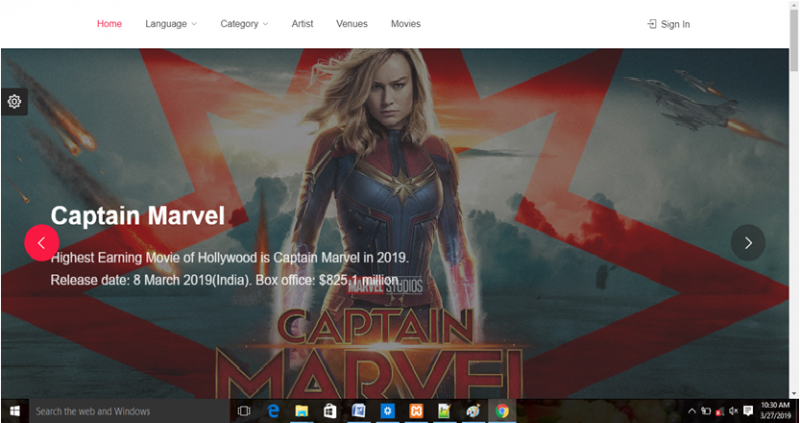800x423 pixels.
Task: Open the Action Center notifications icon
Action: (748, 411)
